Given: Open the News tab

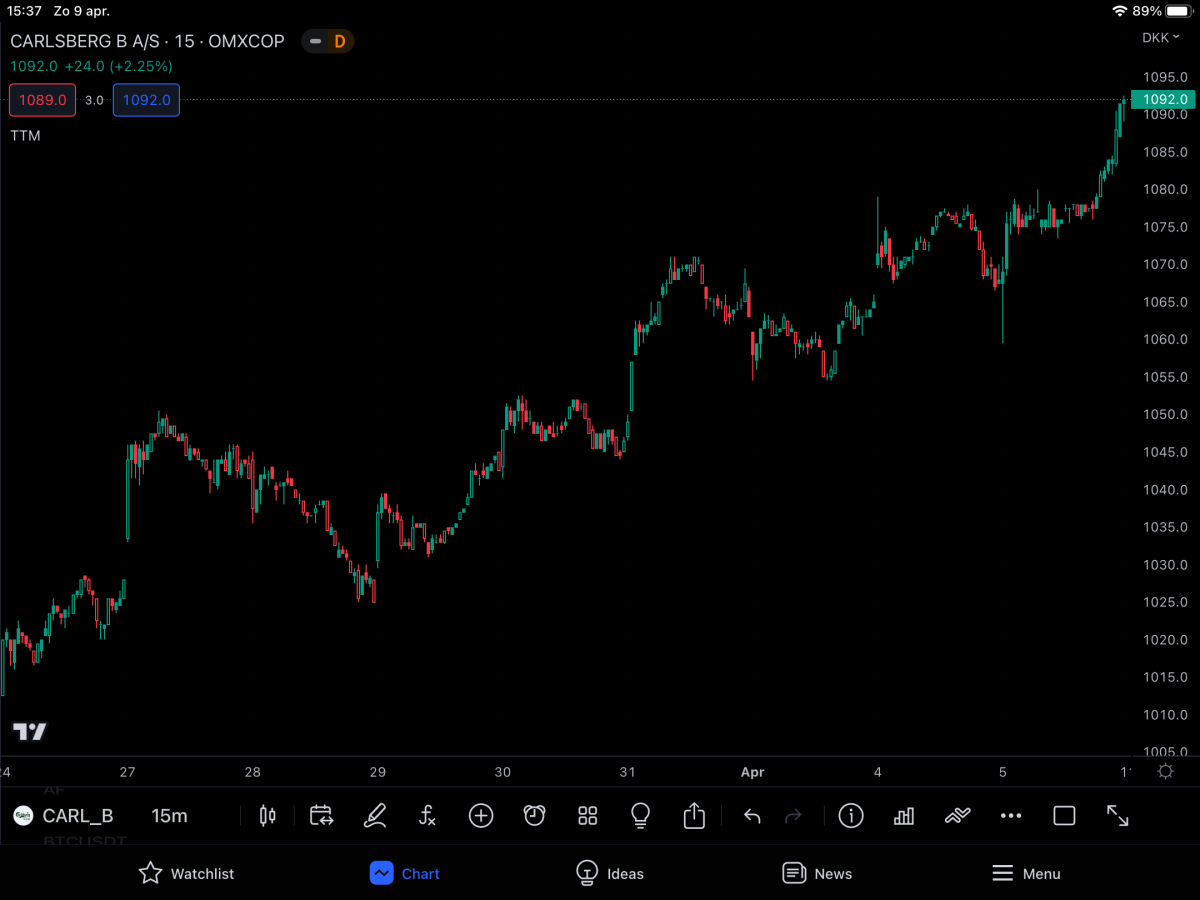Looking at the screenshot, I should [817, 873].
